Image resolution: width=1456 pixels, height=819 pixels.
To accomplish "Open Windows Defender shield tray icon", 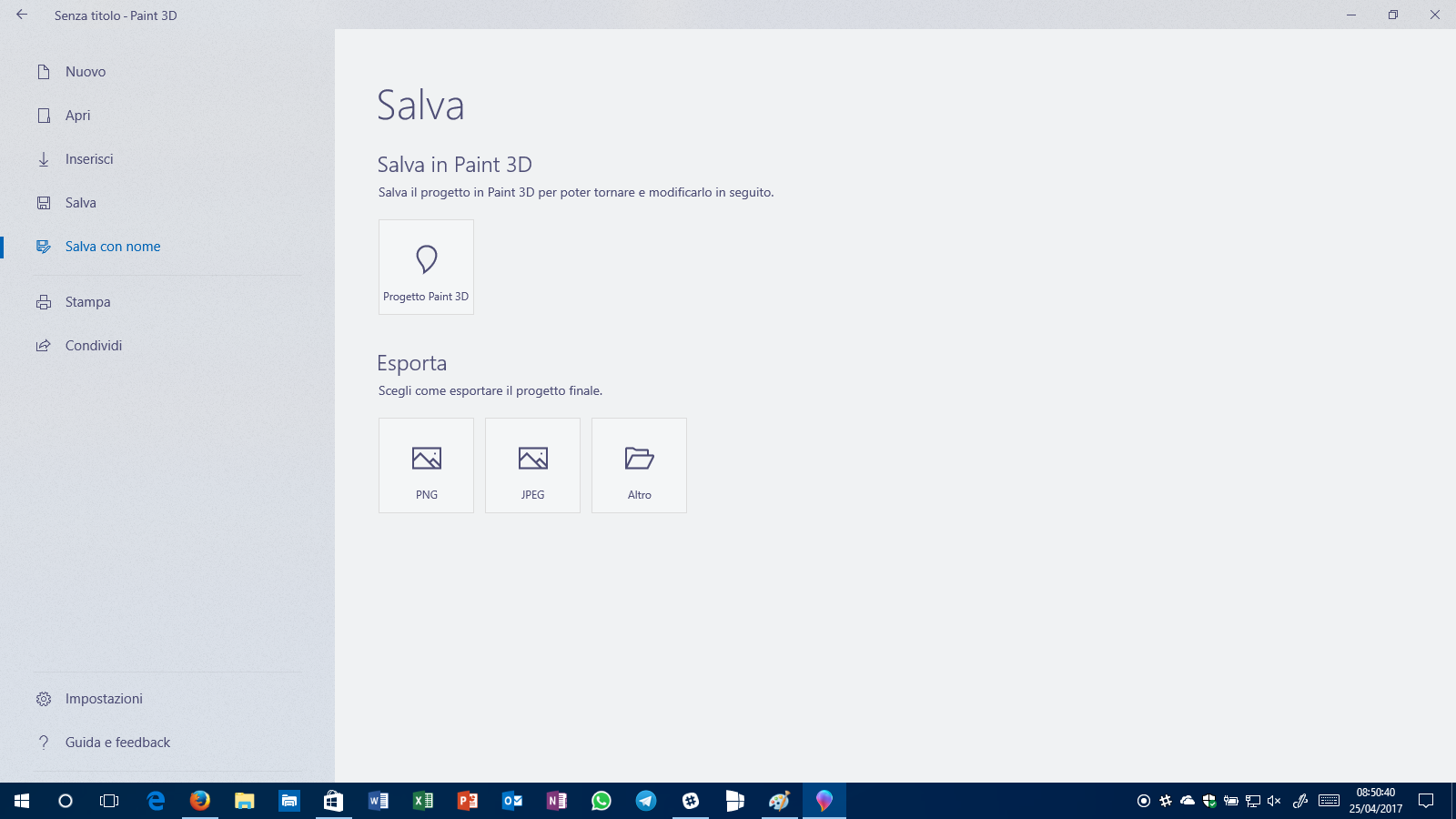I will pos(1209,801).
